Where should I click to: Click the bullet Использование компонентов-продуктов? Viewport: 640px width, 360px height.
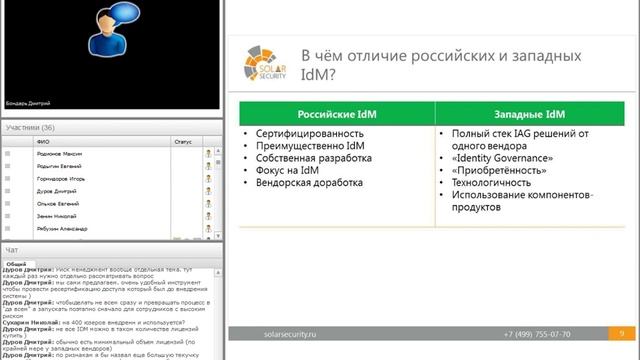(x=522, y=201)
